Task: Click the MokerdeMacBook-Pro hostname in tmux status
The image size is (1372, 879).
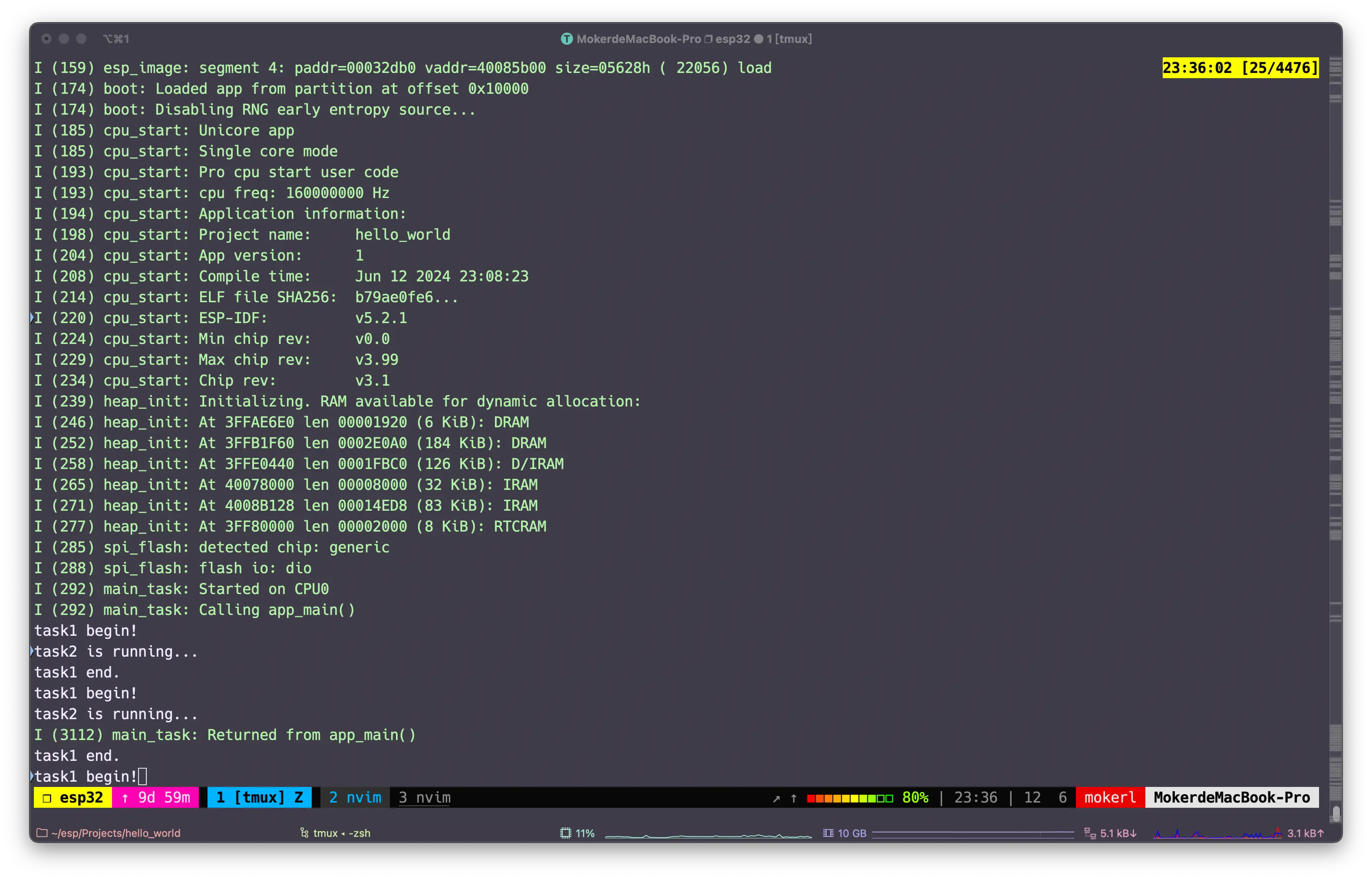Action: (1232, 797)
